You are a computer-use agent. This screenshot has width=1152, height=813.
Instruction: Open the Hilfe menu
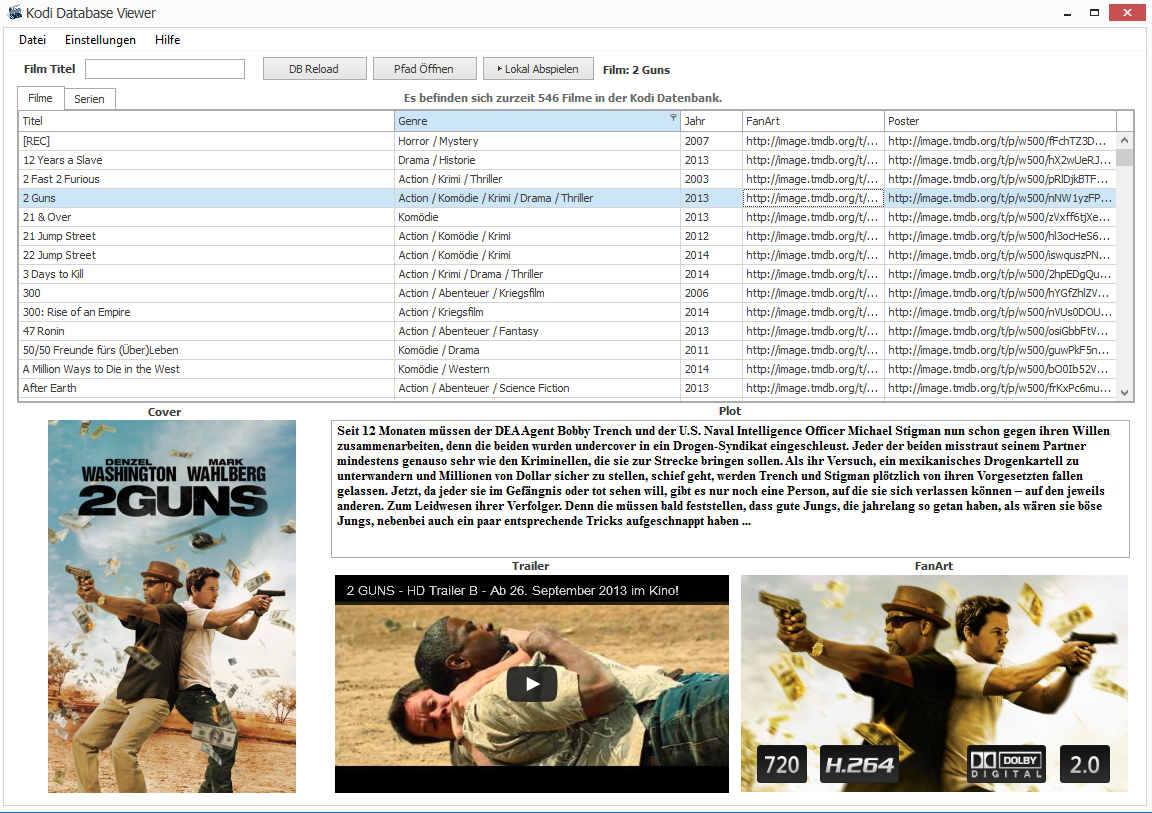tap(168, 40)
